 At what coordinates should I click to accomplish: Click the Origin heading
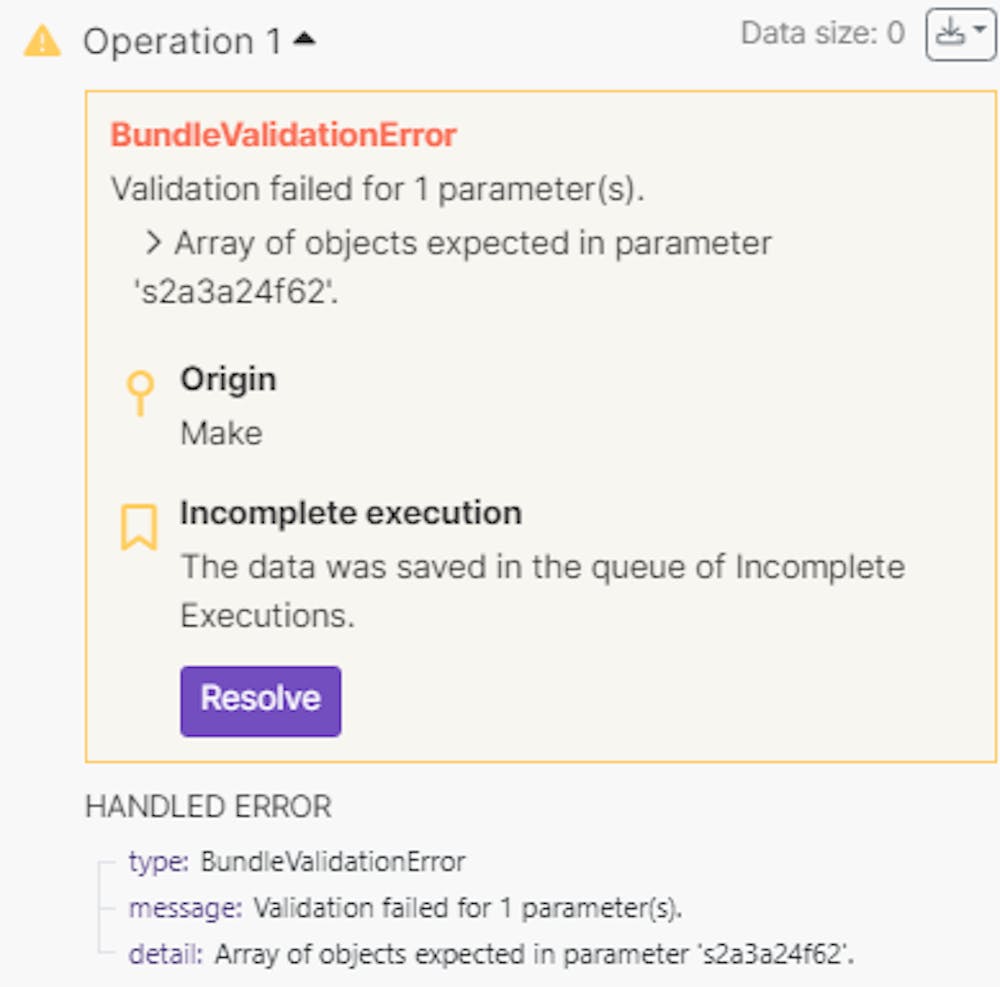[x=228, y=379]
